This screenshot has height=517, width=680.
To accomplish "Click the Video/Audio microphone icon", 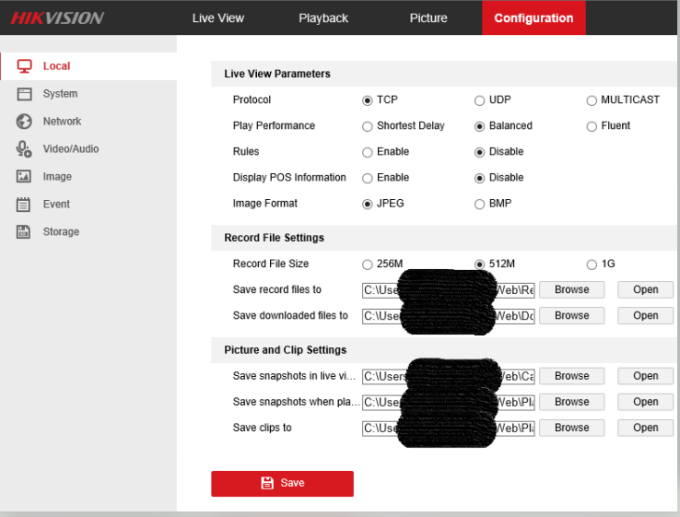I will [24, 149].
